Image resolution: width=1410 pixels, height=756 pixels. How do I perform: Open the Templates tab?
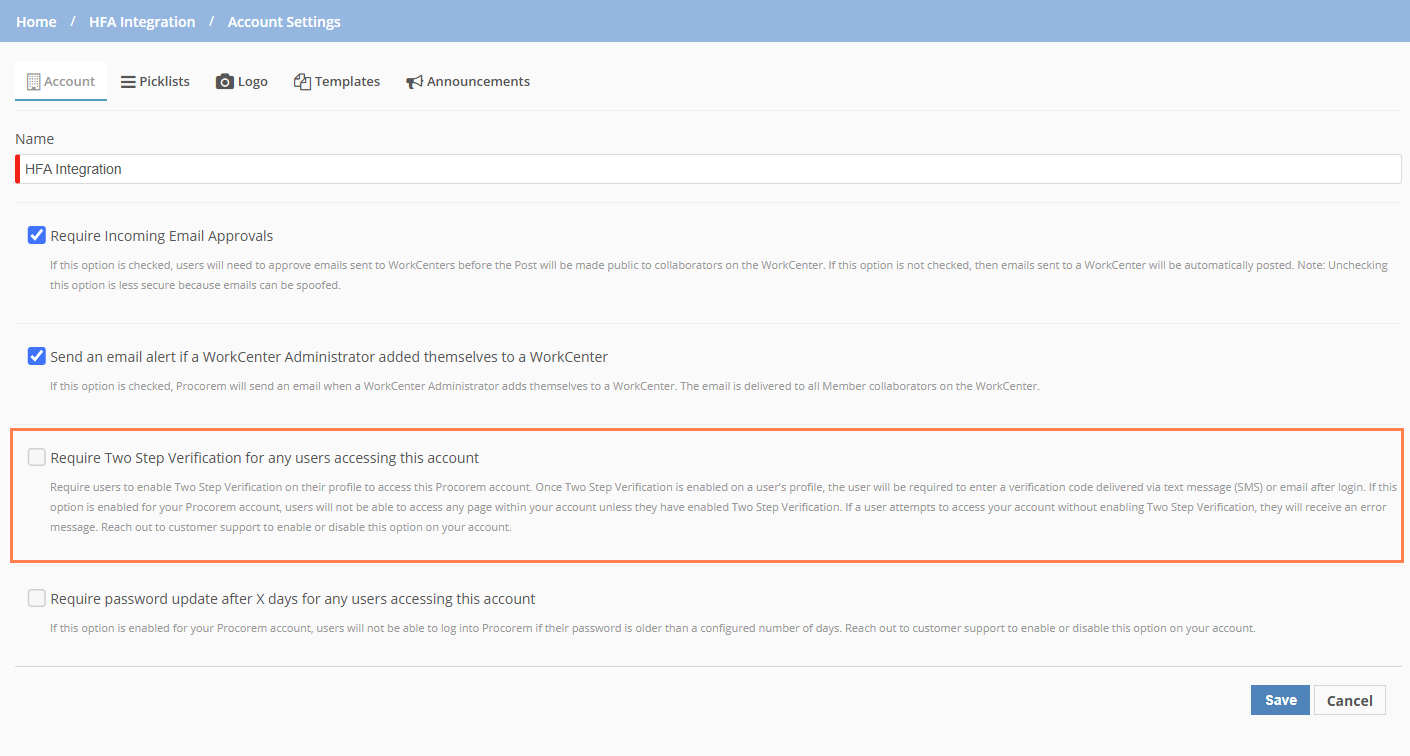coord(337,81)
